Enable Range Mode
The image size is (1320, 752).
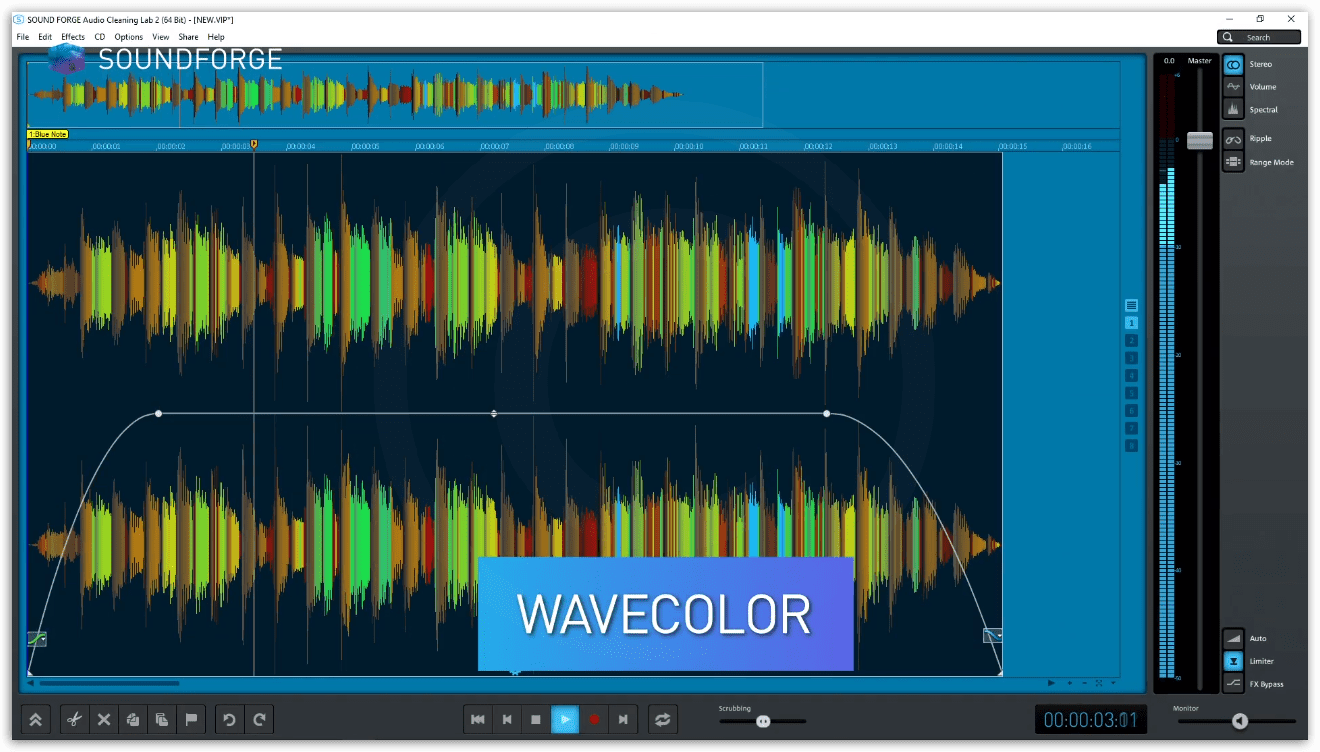pyautogui.click(x=1234, y=162)
